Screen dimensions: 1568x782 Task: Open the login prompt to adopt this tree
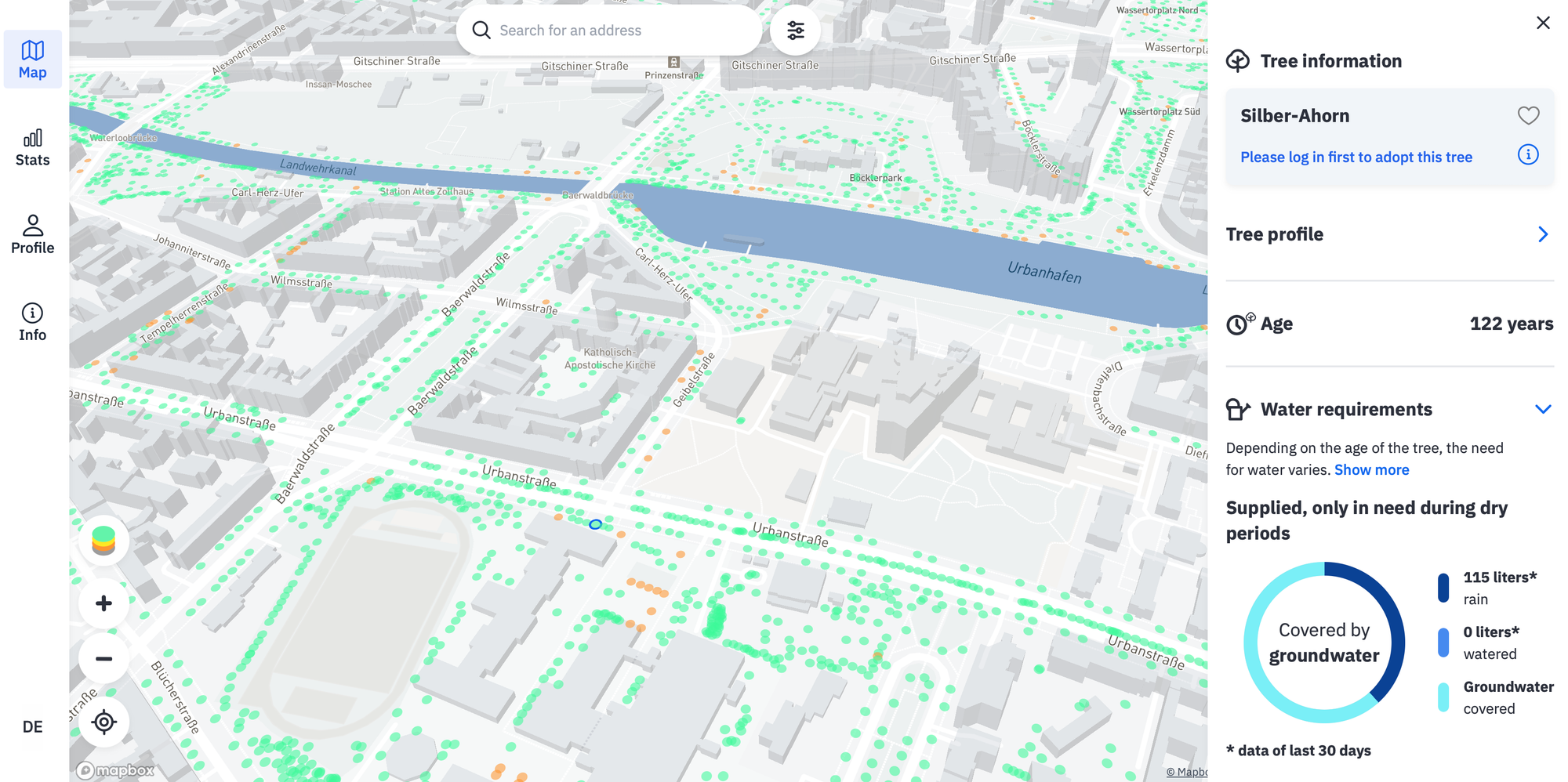tap(1356, 156)
